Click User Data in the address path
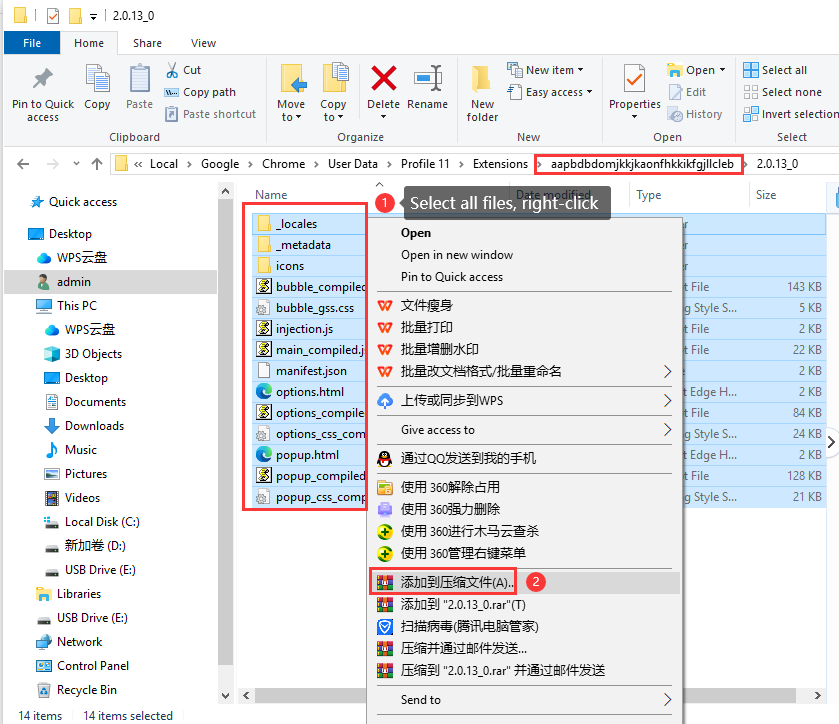Viewport: 839px width, 724px height. point(353,164)
